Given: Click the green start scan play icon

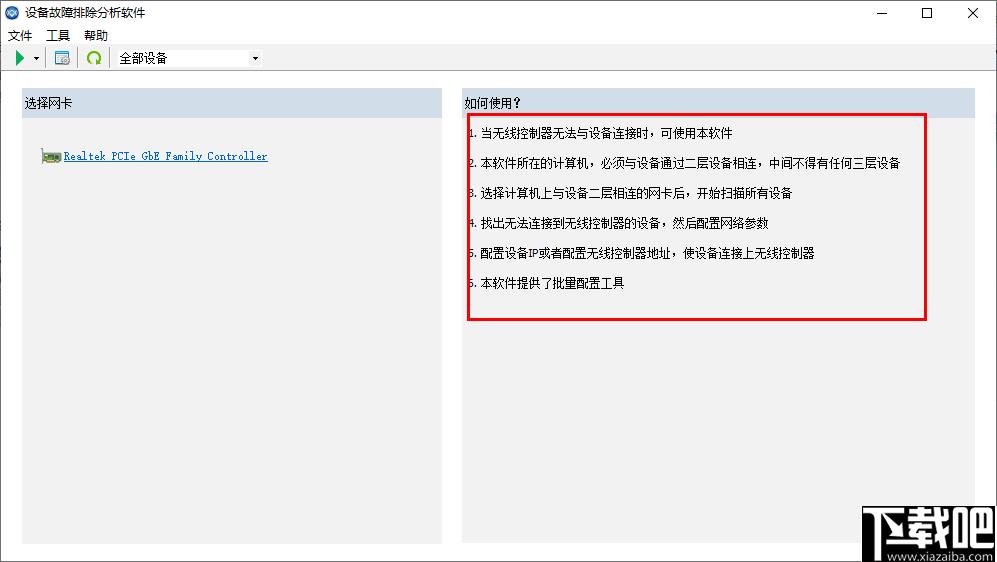Looking at the screenshot, I should (20, 58).
